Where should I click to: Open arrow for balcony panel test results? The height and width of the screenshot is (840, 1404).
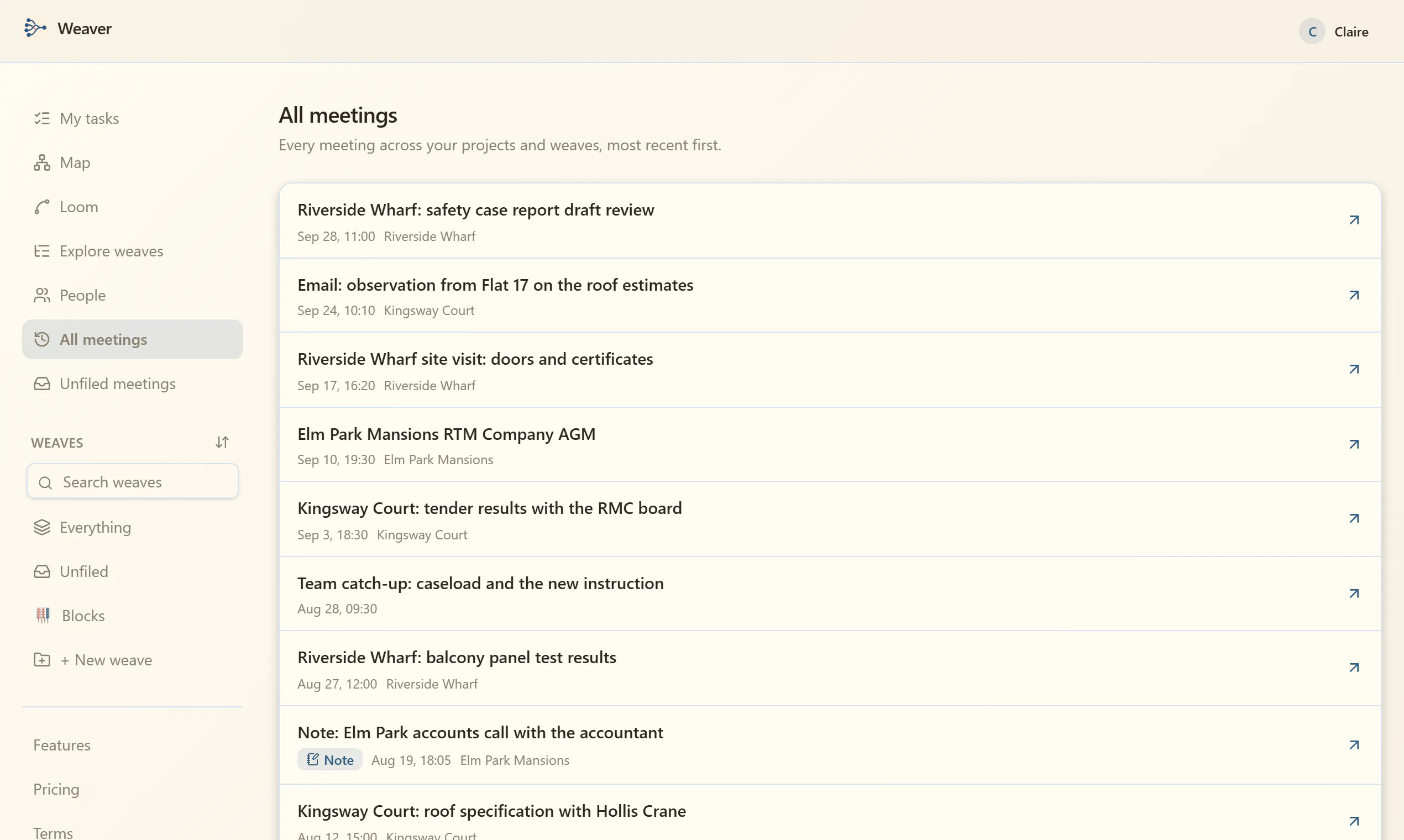coord(1354,668)
